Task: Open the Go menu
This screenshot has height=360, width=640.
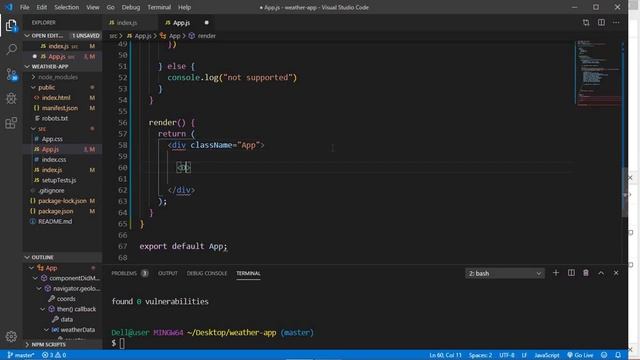Action: (x=110, y=7)
